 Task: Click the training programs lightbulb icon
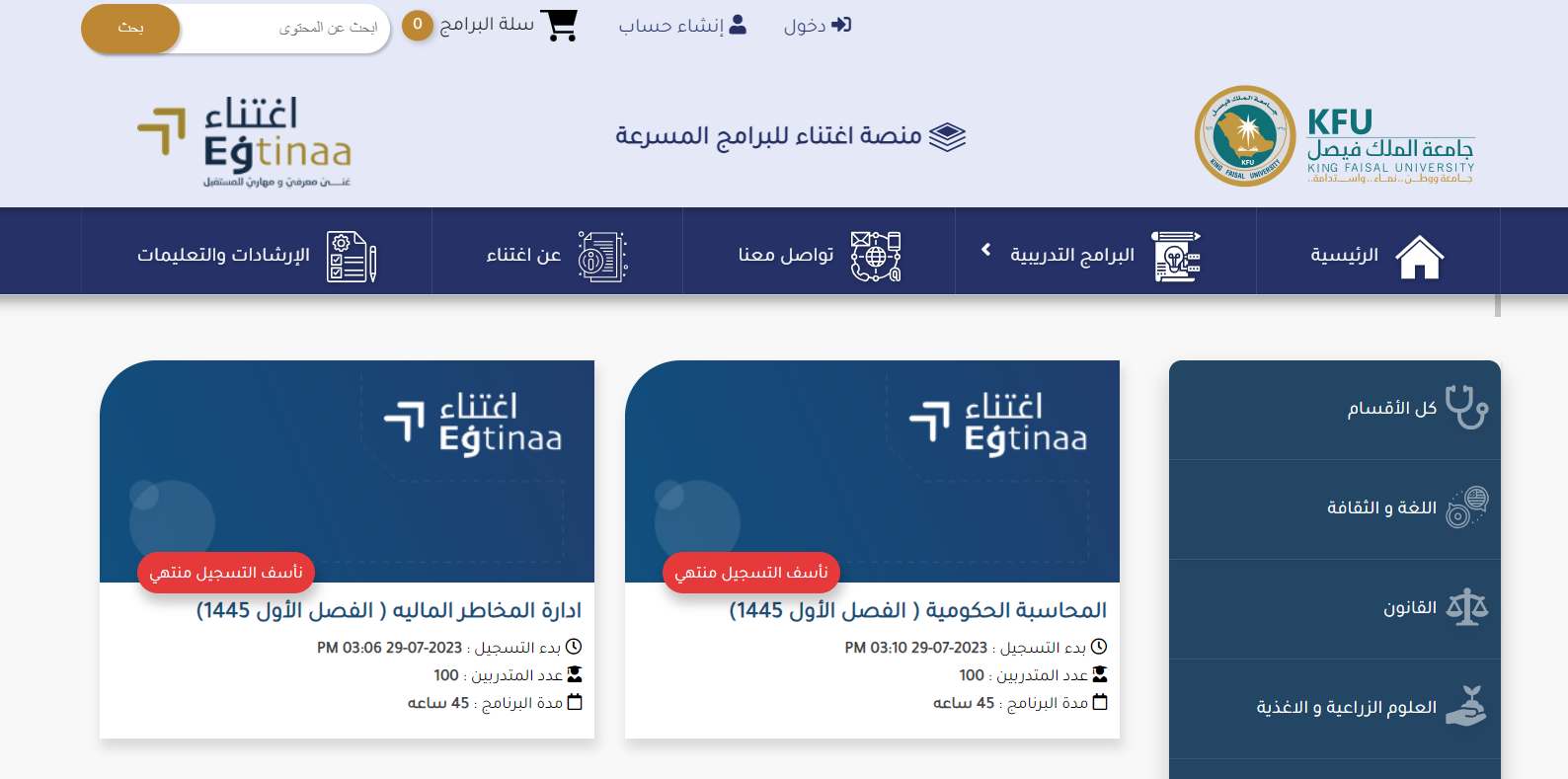point(1176,256)
